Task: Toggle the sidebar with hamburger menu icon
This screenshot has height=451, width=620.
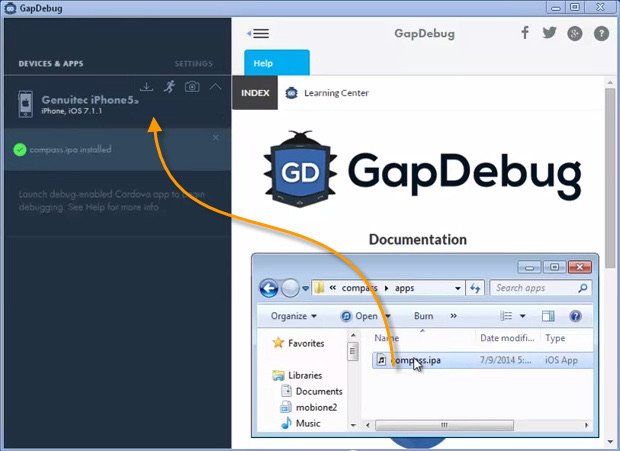Action: (x=257, y=33)
